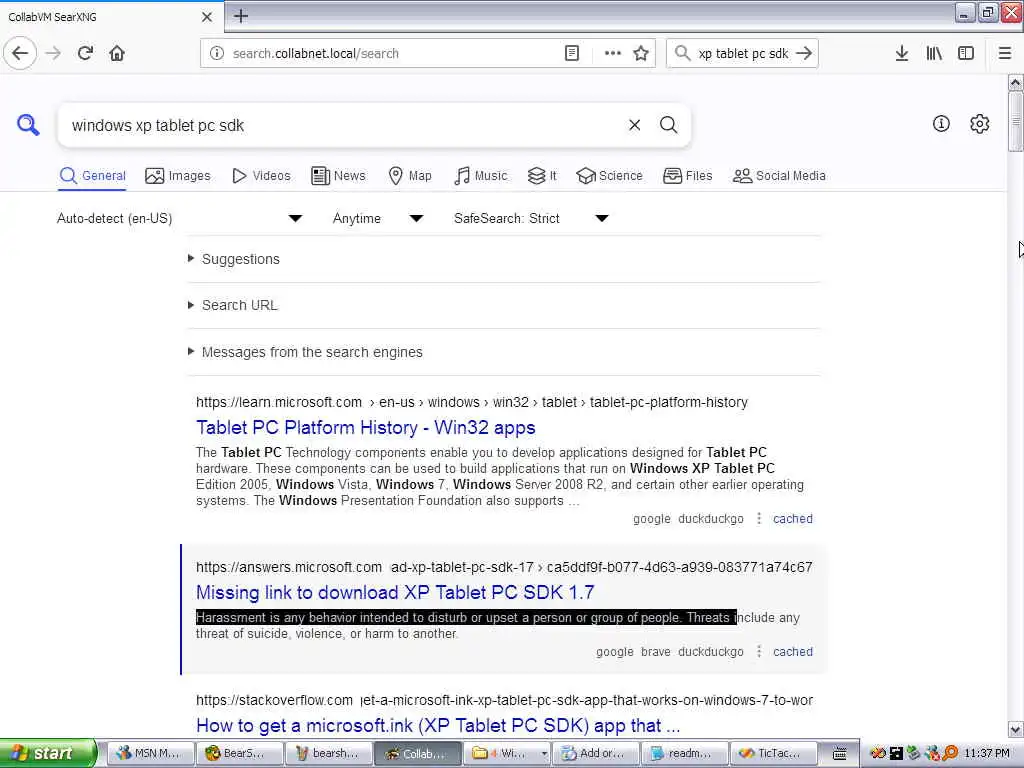1024x768 pixels.
Task: Open cached copy of Missing link result
Action: [x=793, y=652]
